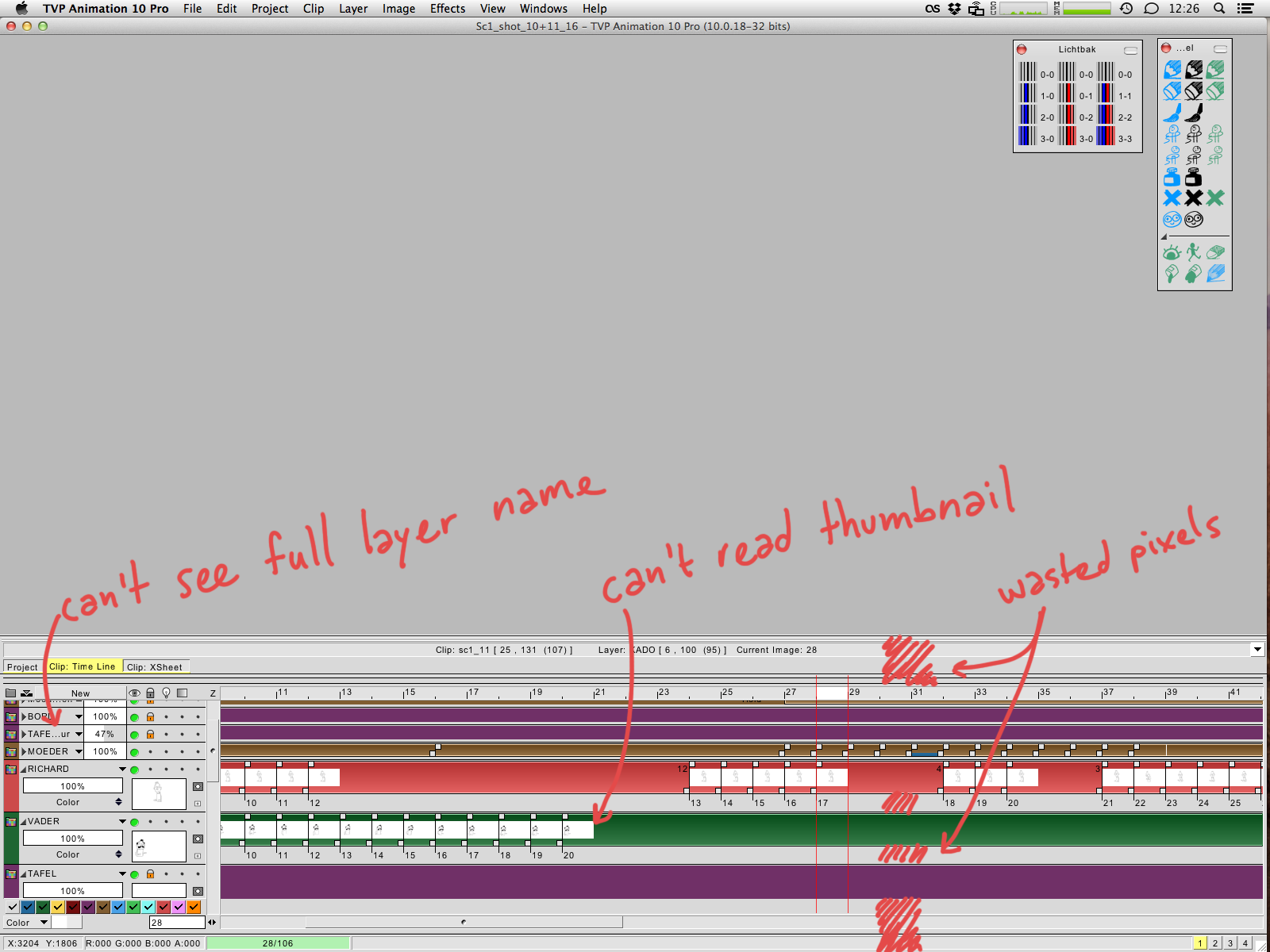The image size is (1270, 952).
Task: Open the Windows menu
Action: (x=544, y=9)
